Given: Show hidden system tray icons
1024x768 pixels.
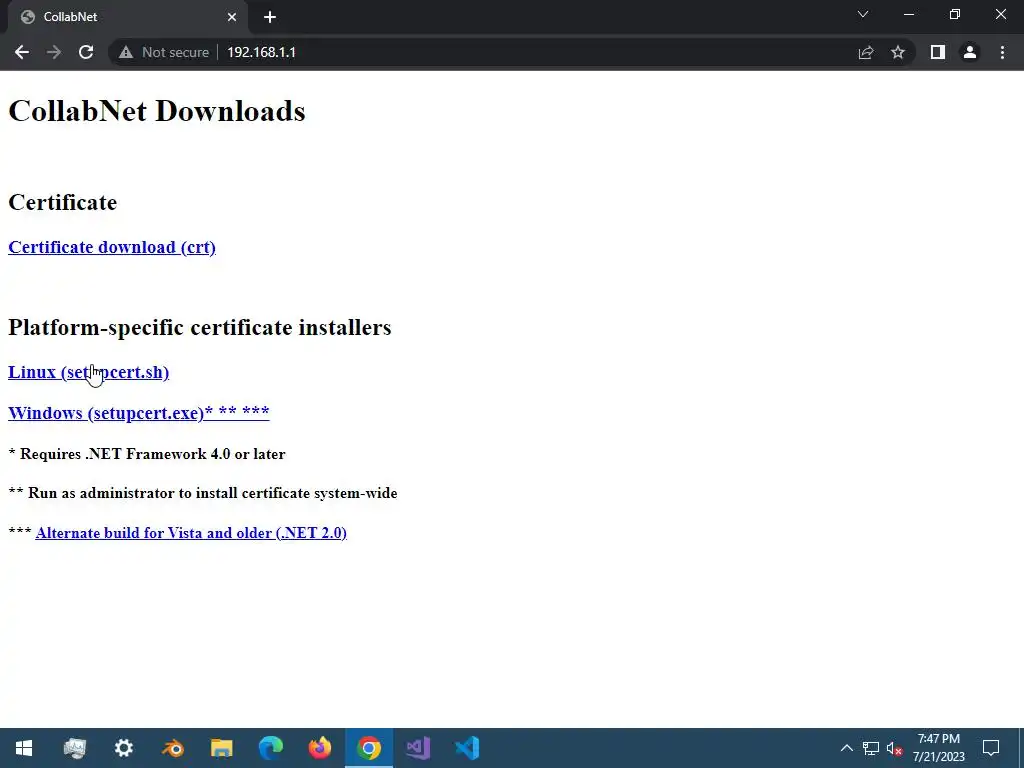Looking at the screenshot, I should (846, 748).
